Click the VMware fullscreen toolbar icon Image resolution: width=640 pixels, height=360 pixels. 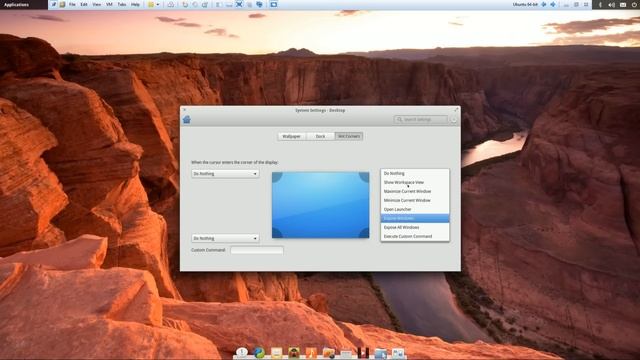coord(239,4)
